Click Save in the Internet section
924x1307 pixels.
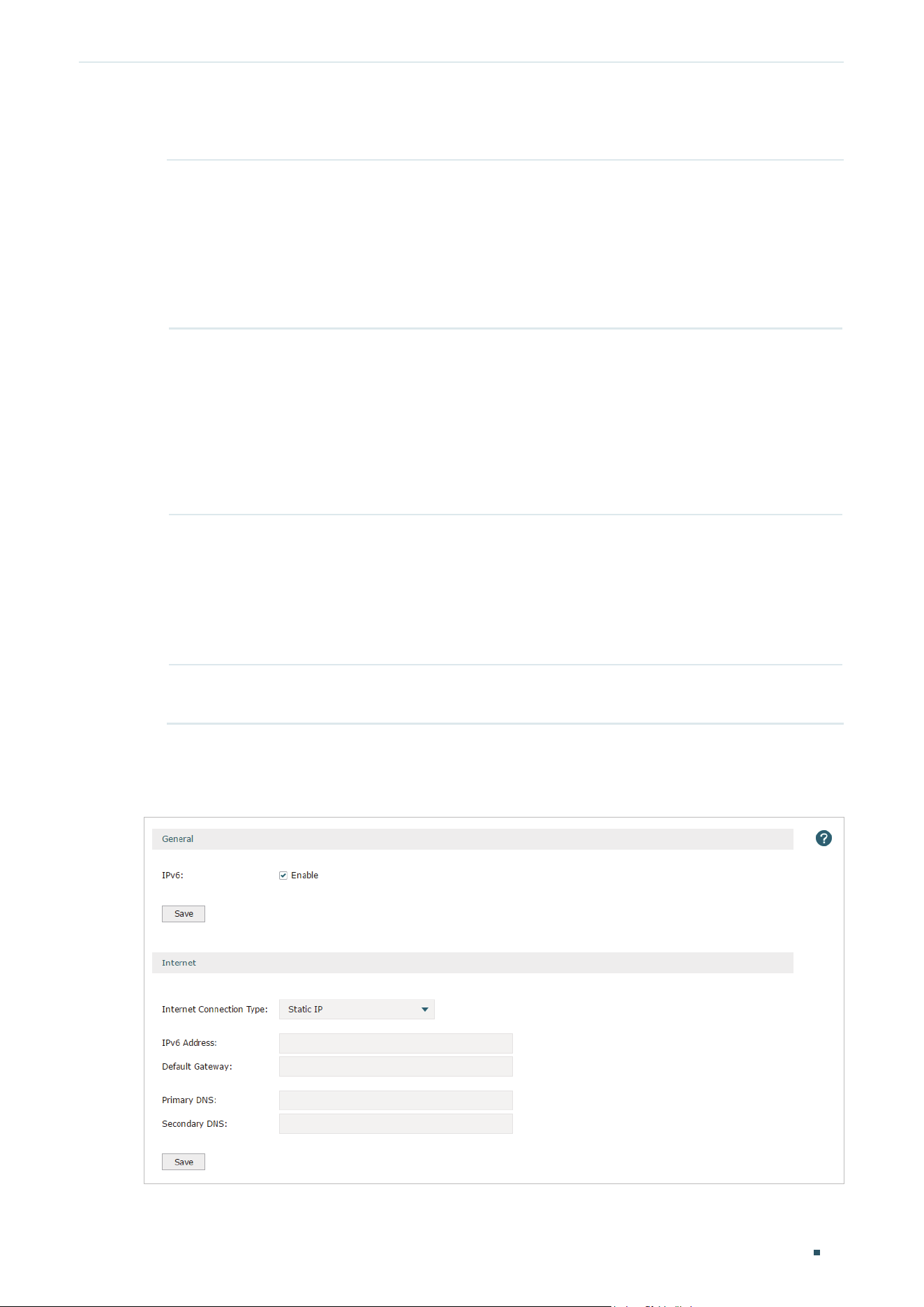[x=184, y=1162]
